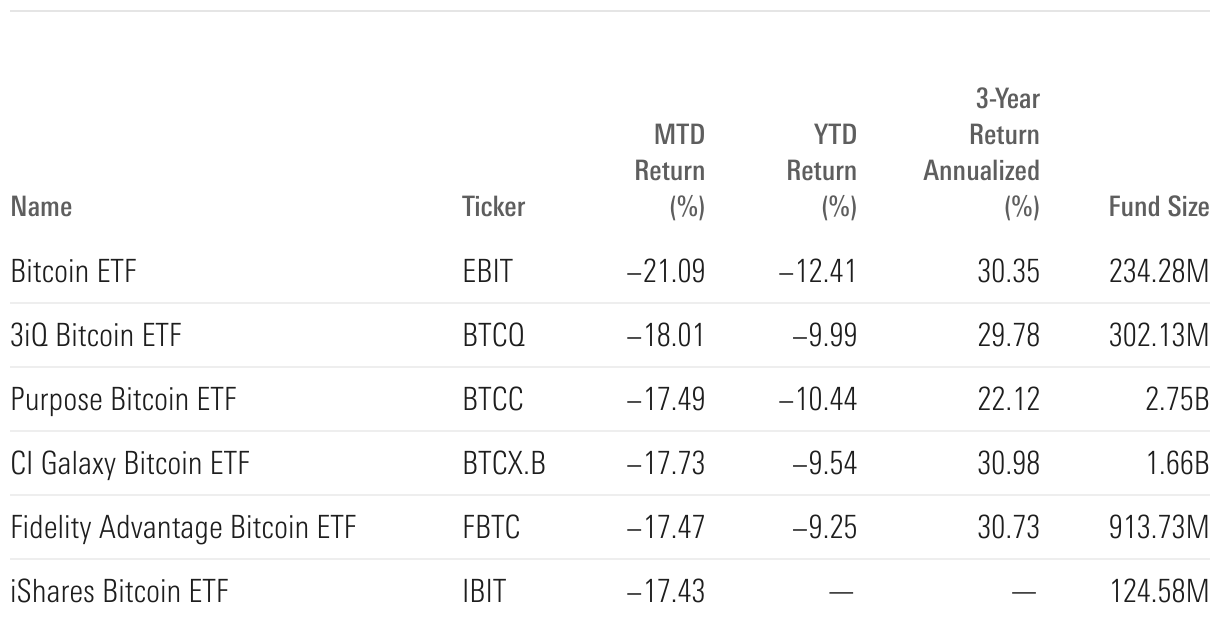Select the MTD Return (%) column header
Viewport: 1220px width, 632px height.
click(669, 171)
